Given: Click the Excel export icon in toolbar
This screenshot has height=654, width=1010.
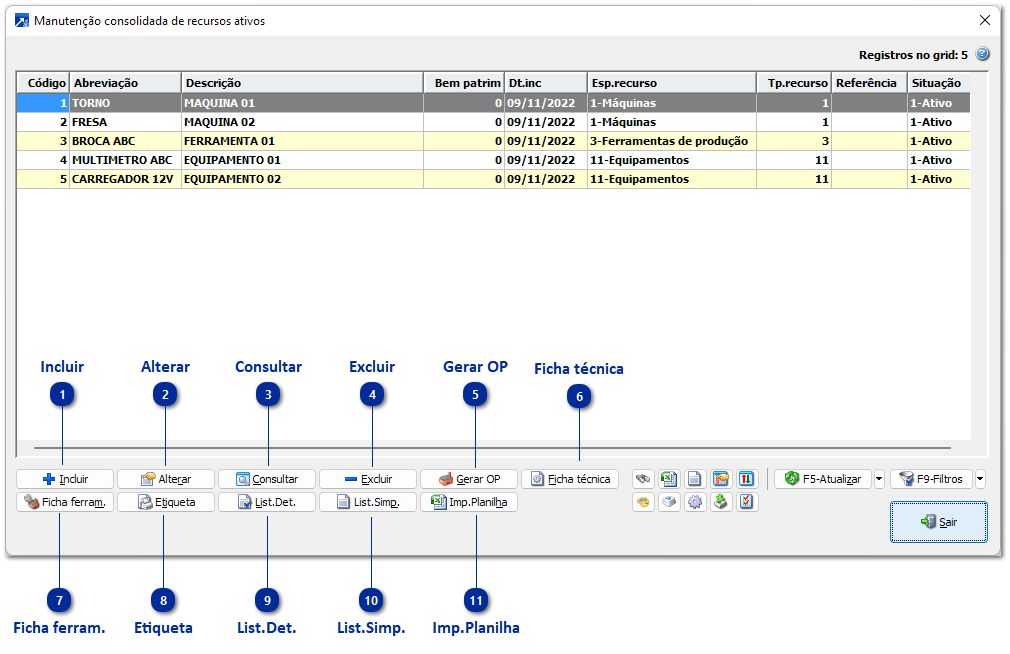Looking at the screenshot, I should coord(669,479).
